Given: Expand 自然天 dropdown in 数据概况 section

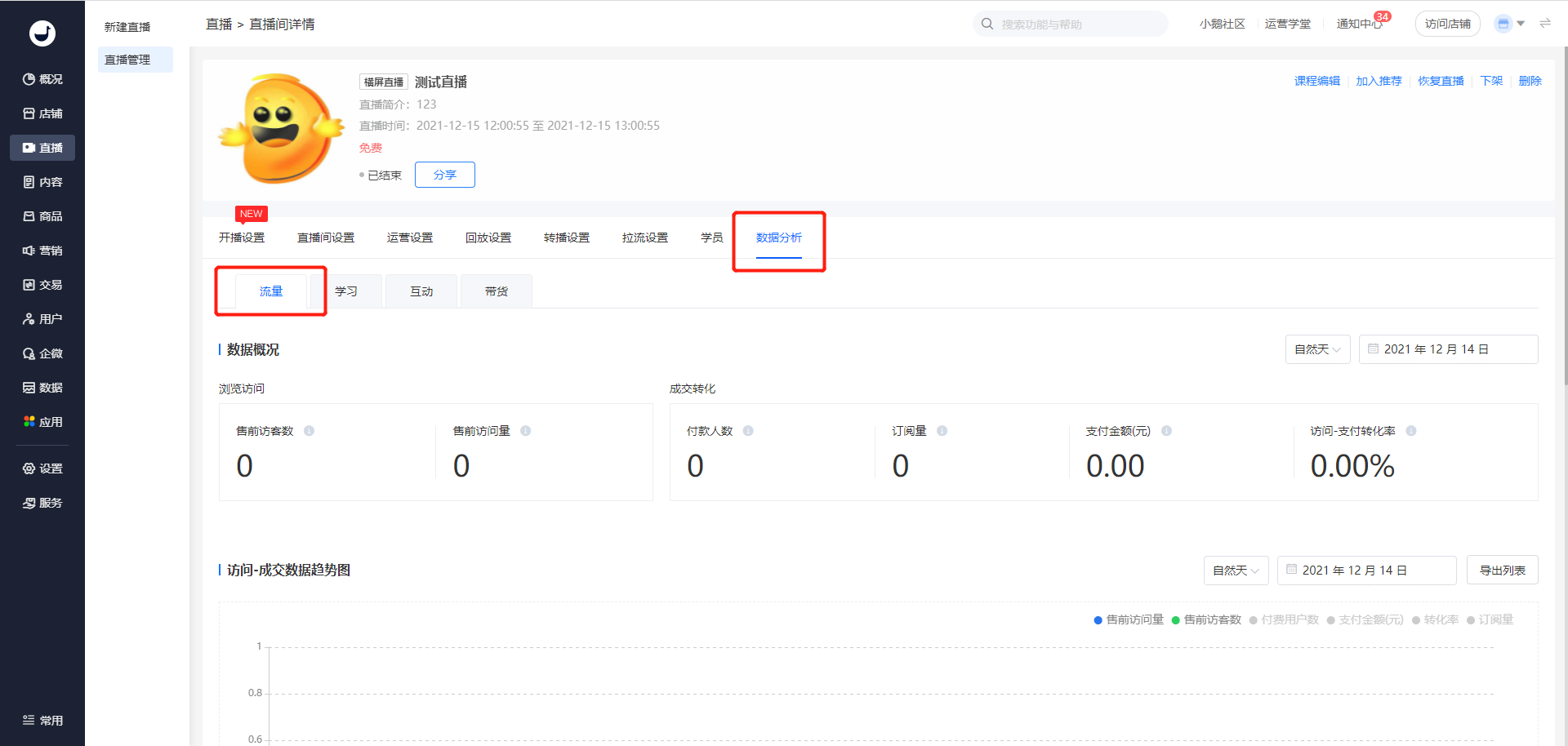Looking at the screenshot, I should click(x=1317, y=349).
